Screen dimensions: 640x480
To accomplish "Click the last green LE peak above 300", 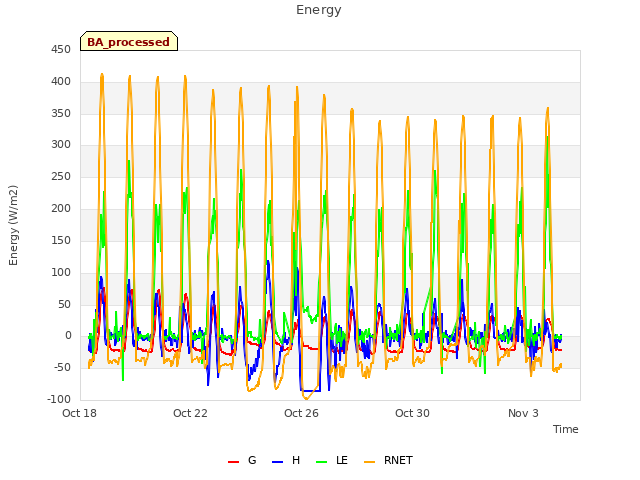I will [x=547, y=138].
